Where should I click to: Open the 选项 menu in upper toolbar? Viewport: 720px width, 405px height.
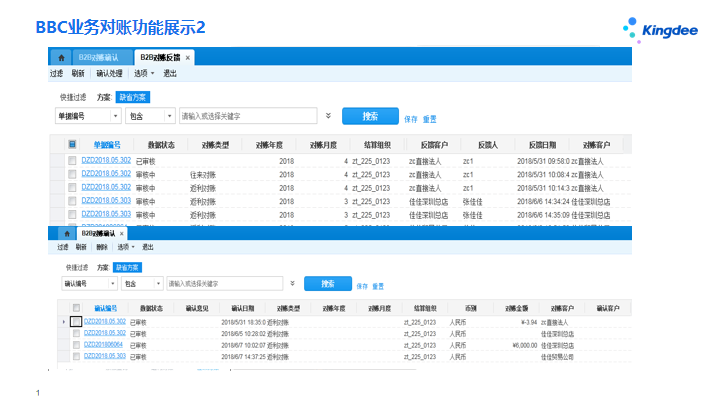point(143,73)
